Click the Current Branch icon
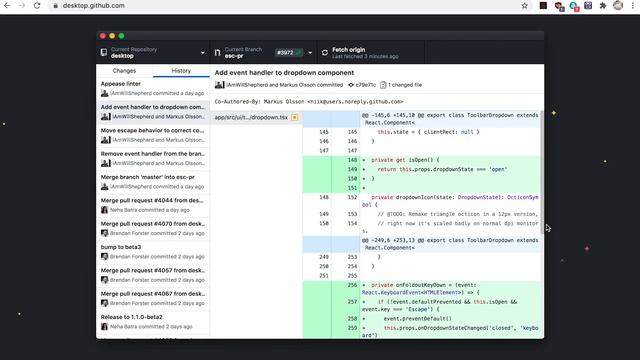640x360 pixels. [x=217, y=52]
